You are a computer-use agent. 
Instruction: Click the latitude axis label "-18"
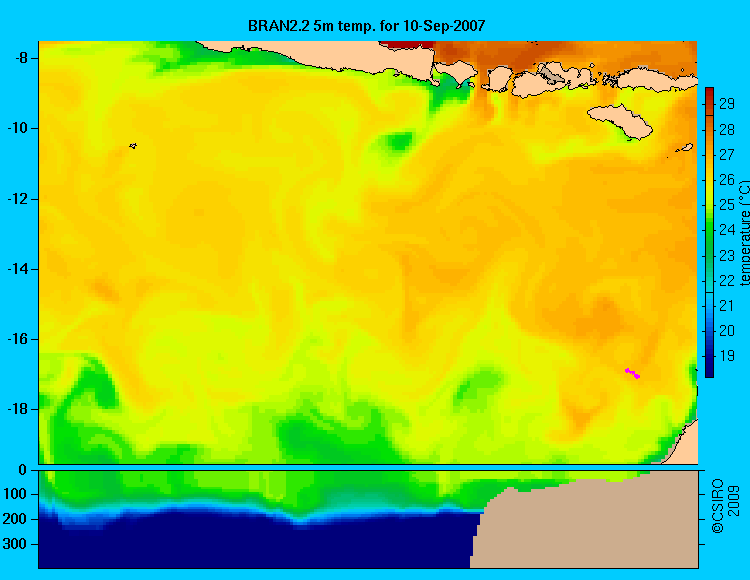click(17, 409)
